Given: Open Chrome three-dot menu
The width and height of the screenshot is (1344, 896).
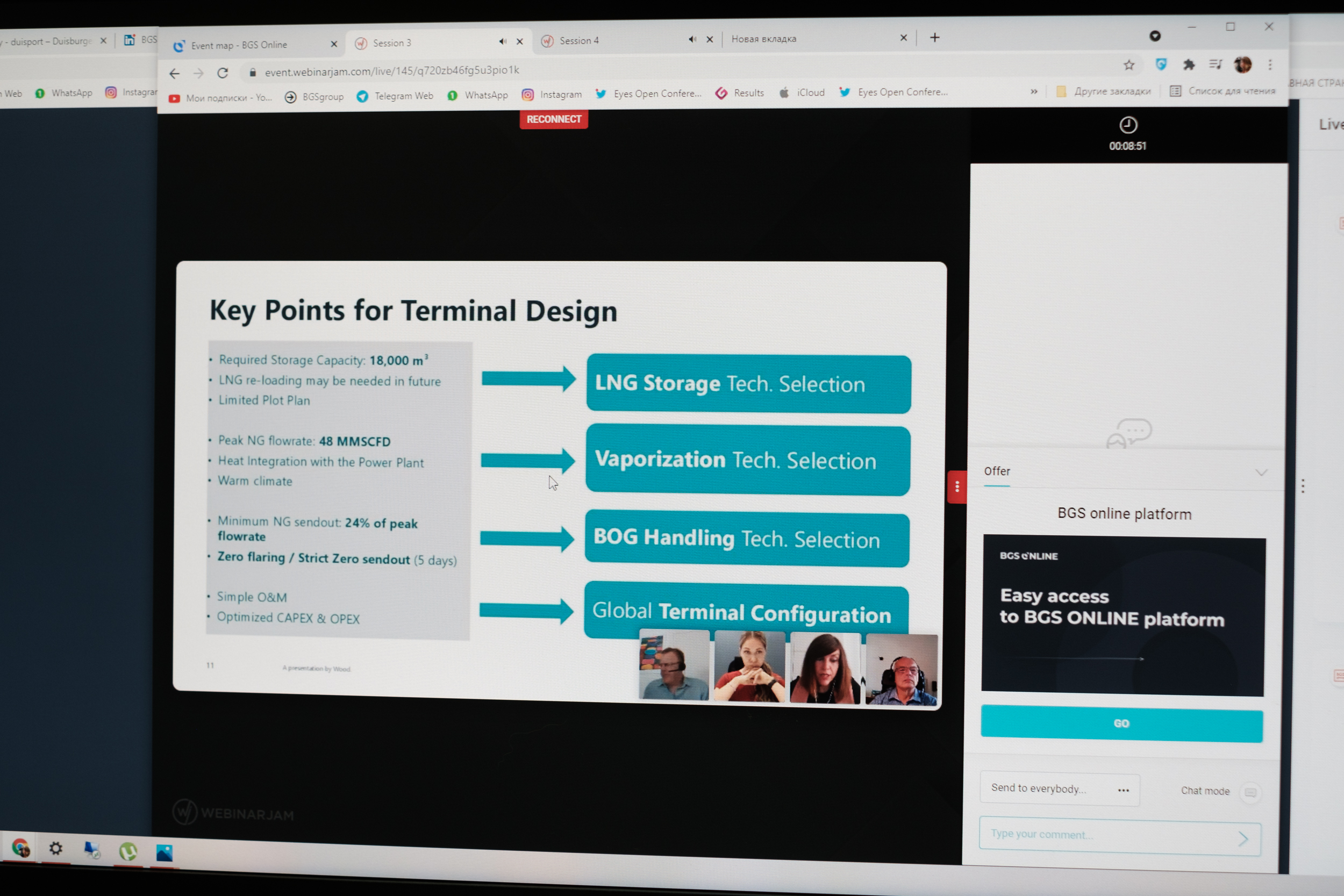Looking at the screenshot, I should [x=1270, y=64].
